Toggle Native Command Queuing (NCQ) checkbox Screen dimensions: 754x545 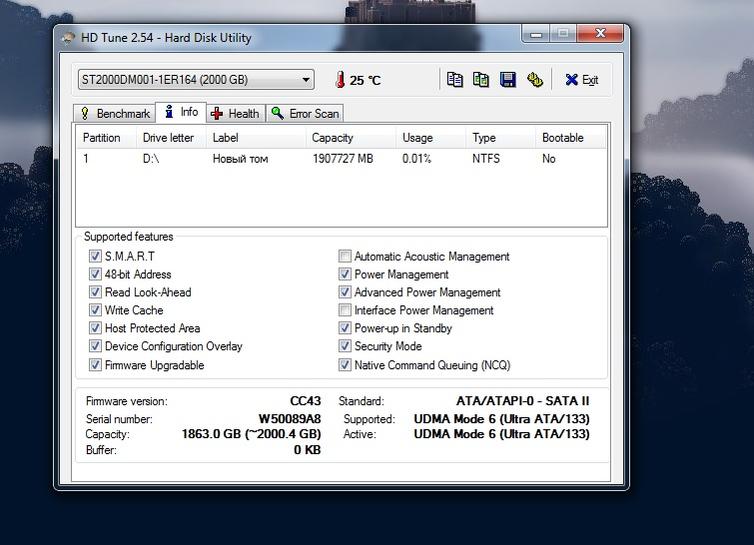(345, 365)
